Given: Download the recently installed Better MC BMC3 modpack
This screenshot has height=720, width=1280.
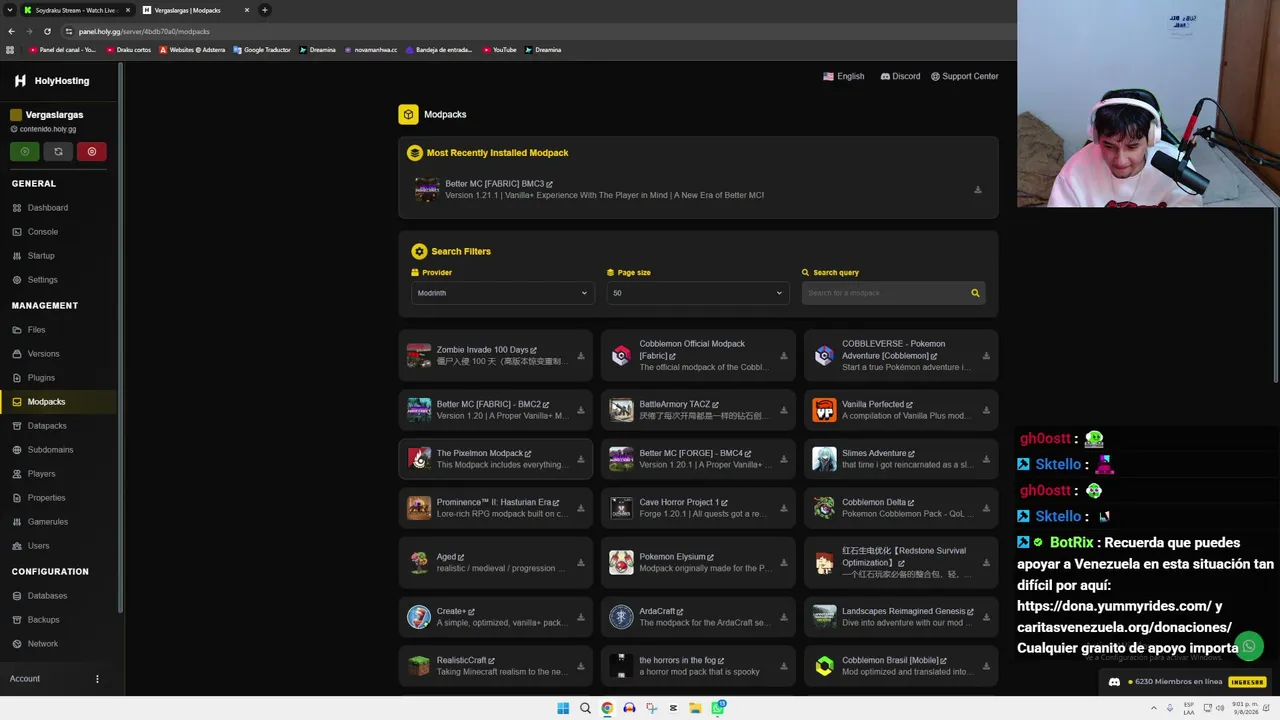Looking at the screenshot, I should [x=977, y=190].
